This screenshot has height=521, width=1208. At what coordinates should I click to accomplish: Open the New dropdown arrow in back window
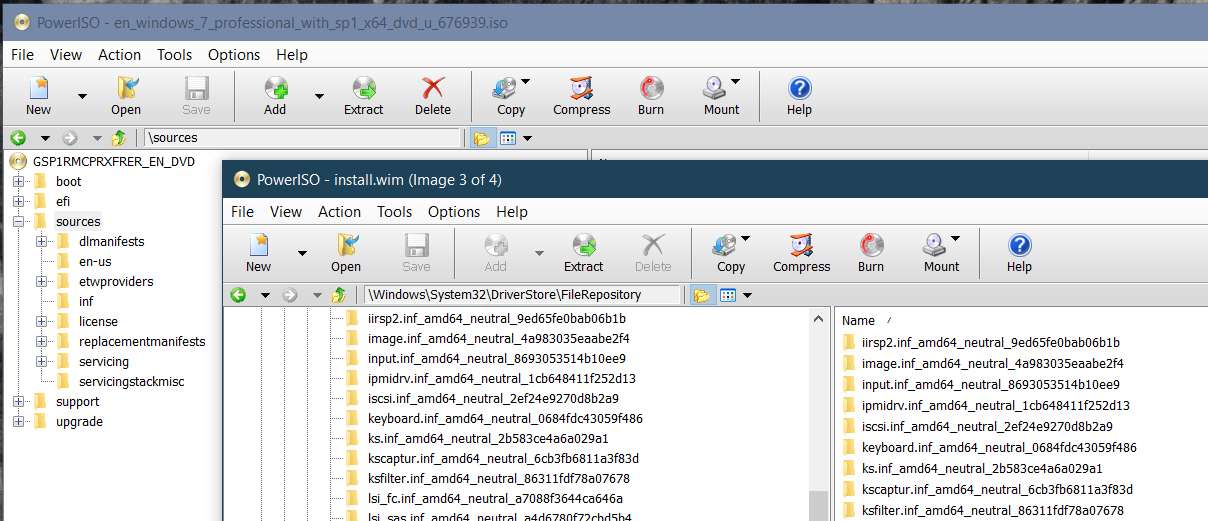tap(82, 96)
